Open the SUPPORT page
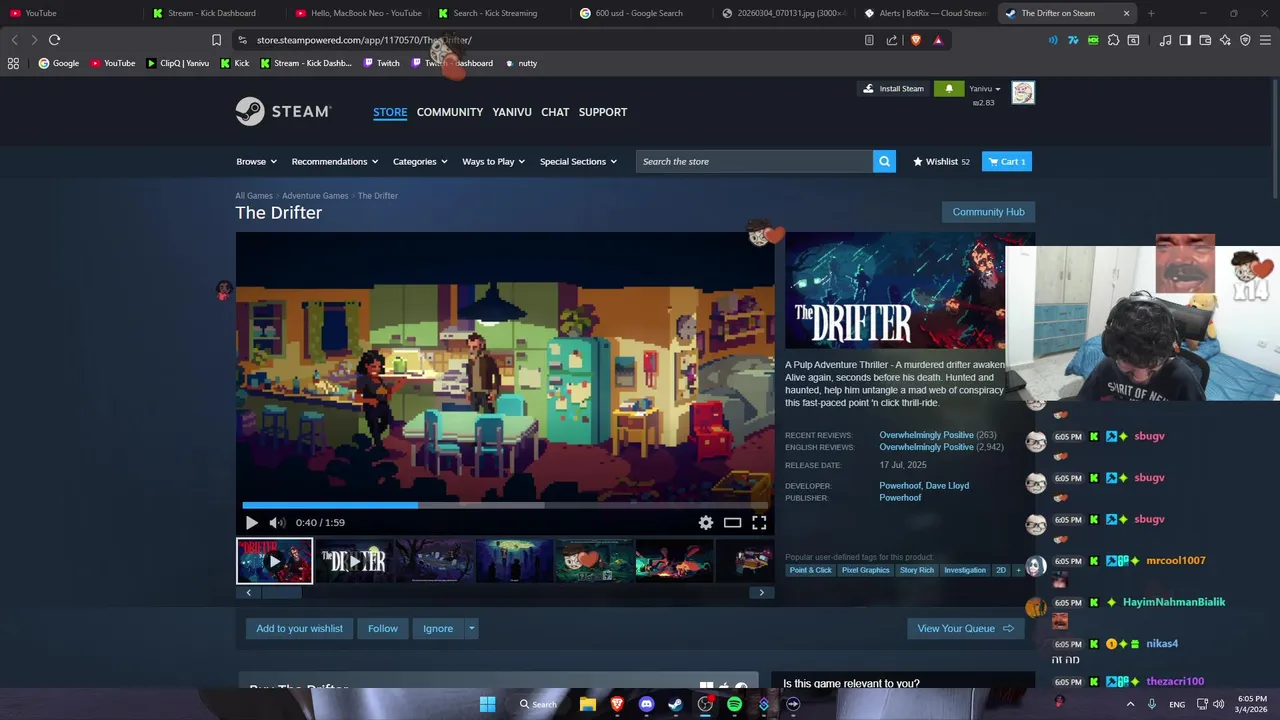The height and width of the screenshot is (720, 1280). click(603, 112)
